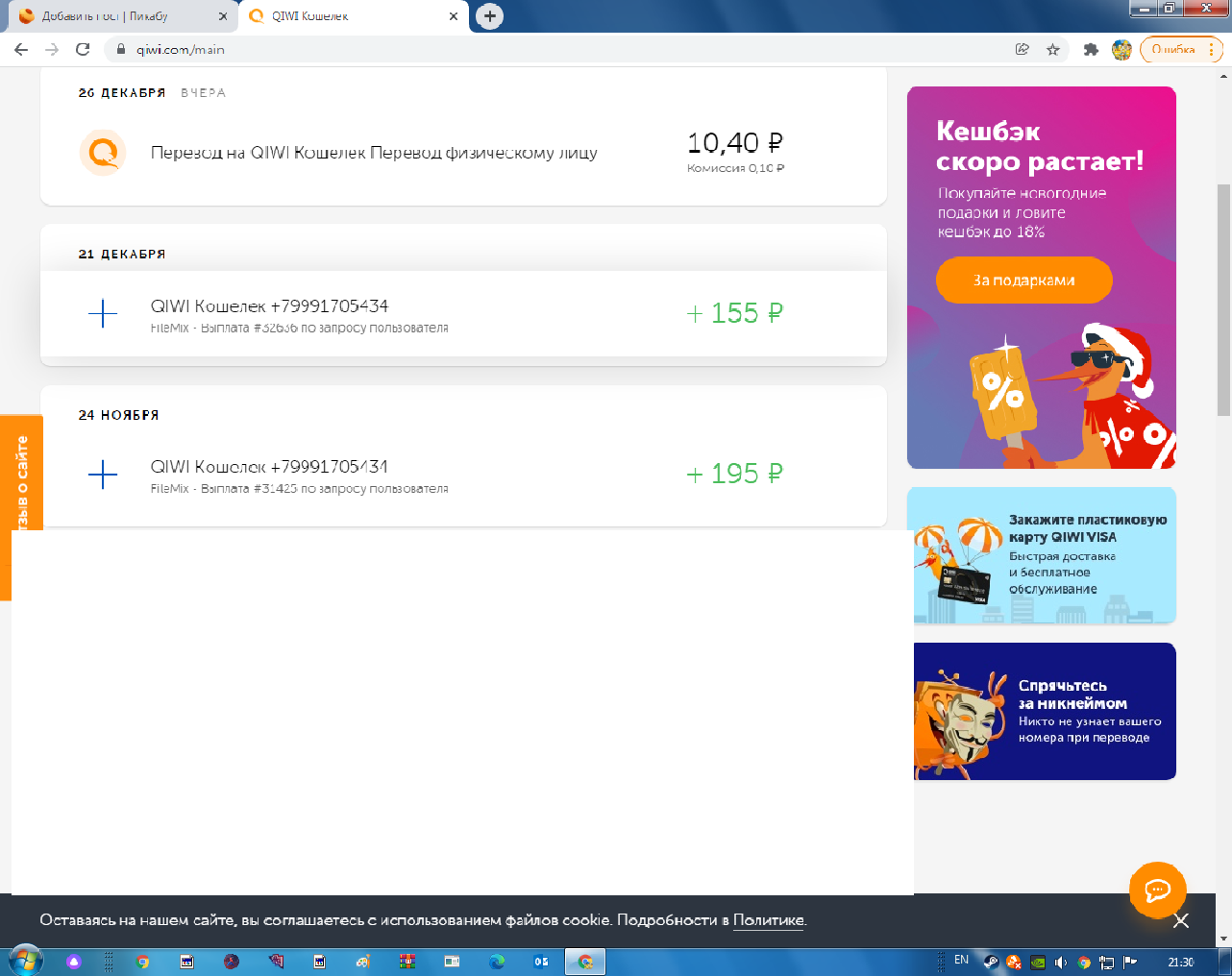Viewport: 1232px width, 976px height.
Task: Switch the EN language indicator
Action: (961, 961)
